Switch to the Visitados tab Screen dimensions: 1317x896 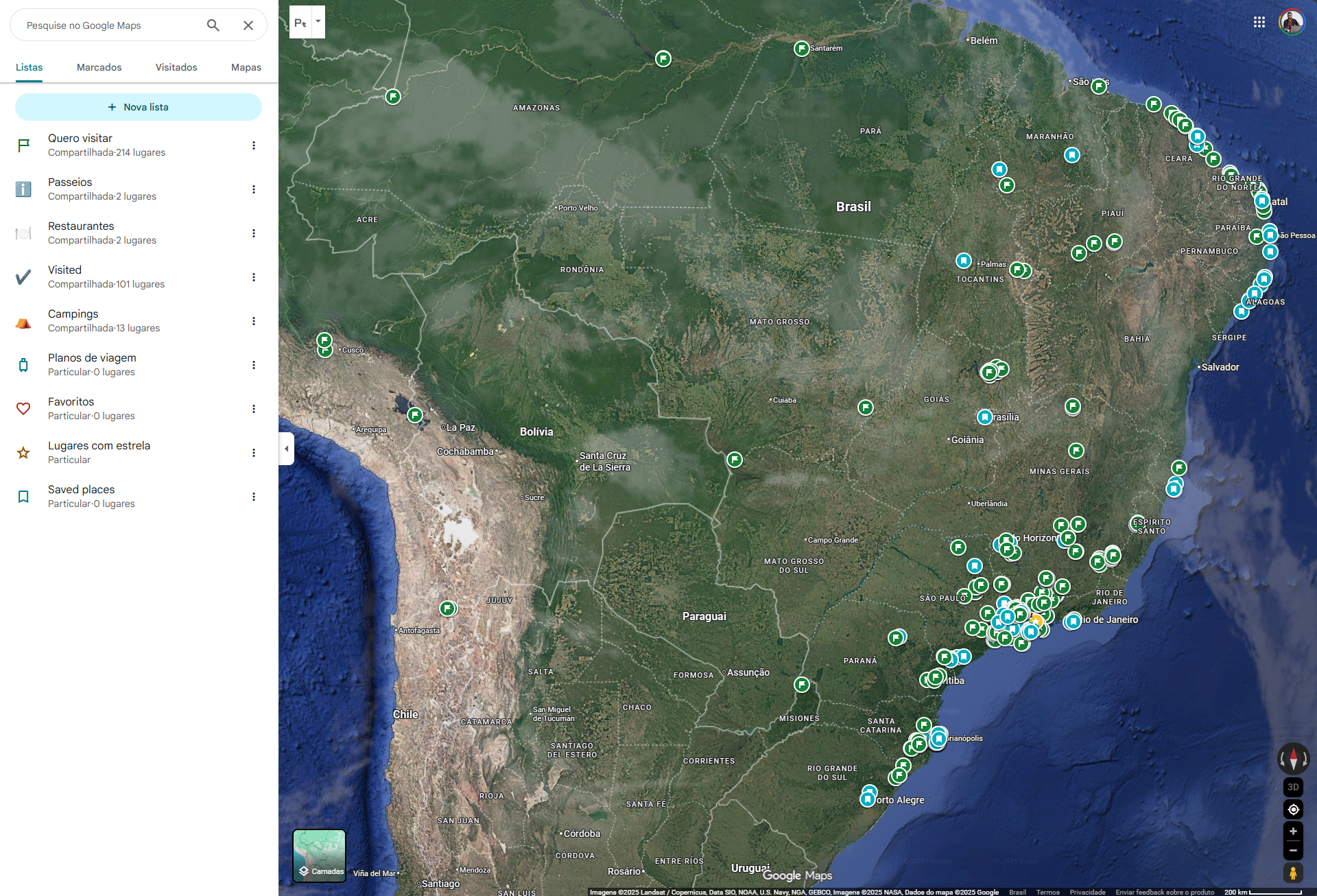click(x=176, y=67)
